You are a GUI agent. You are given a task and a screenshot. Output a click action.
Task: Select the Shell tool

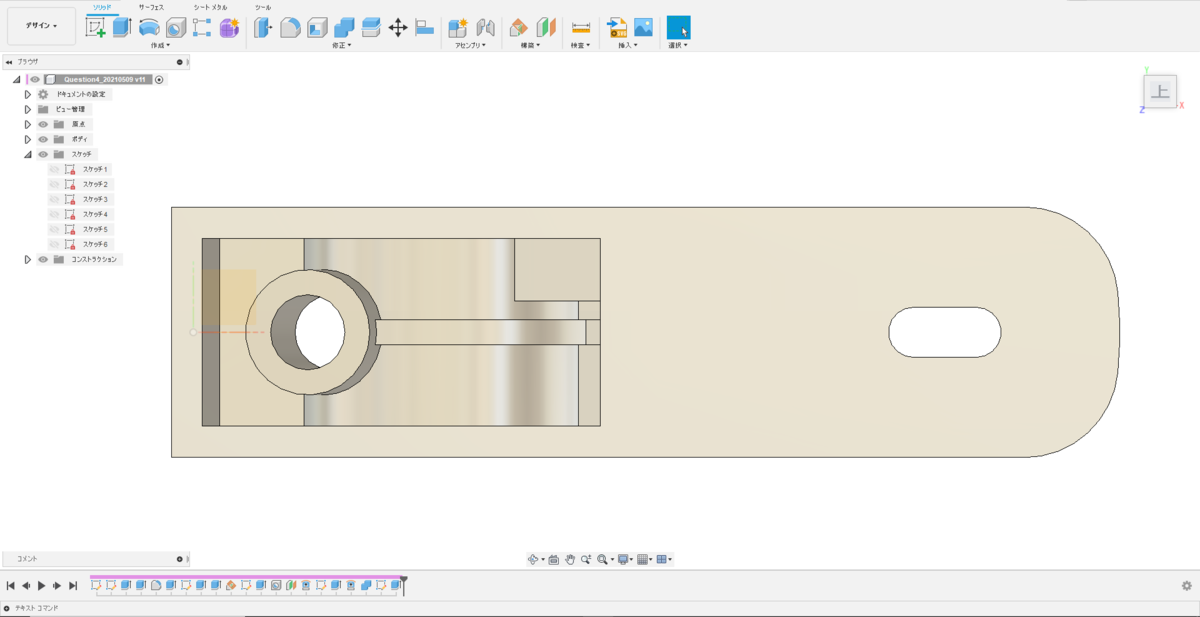[317, 28]
